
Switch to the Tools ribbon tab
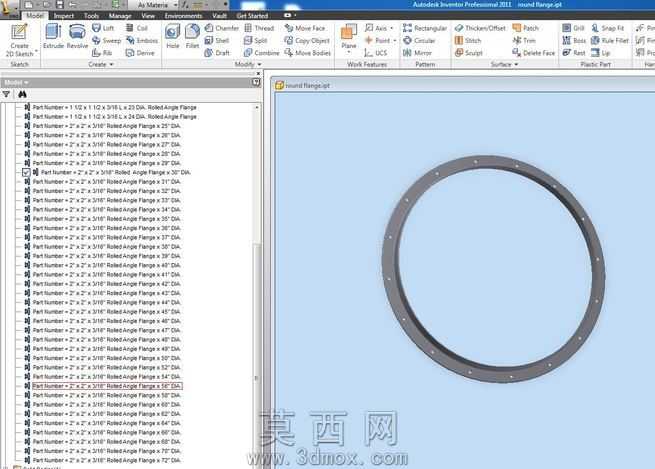[91, 16]
